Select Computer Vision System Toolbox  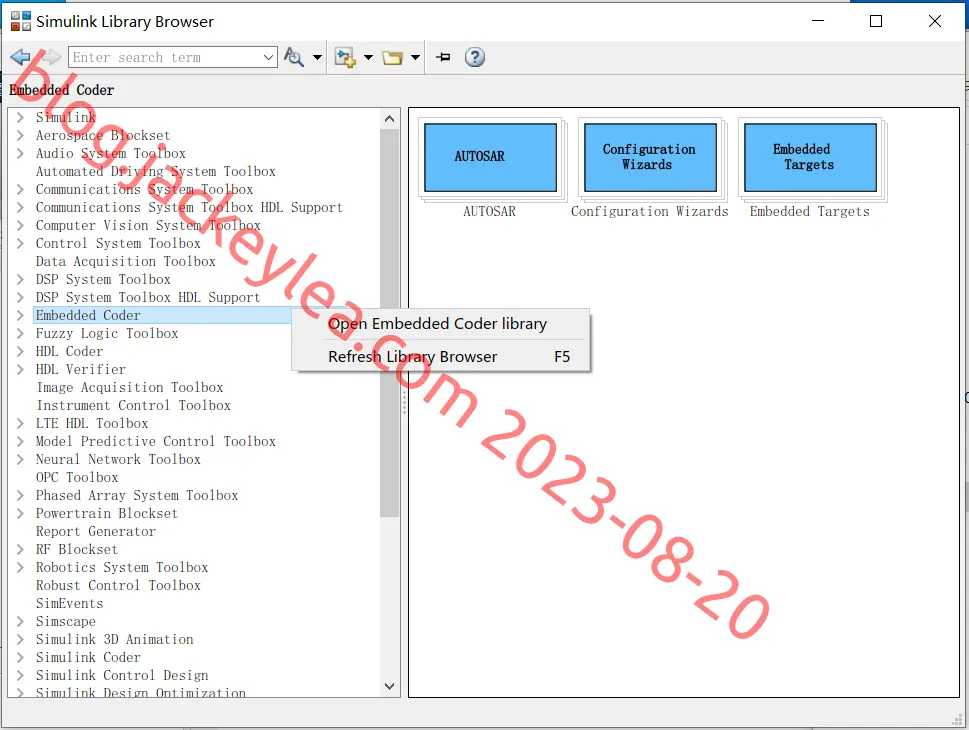coord(148,225)
